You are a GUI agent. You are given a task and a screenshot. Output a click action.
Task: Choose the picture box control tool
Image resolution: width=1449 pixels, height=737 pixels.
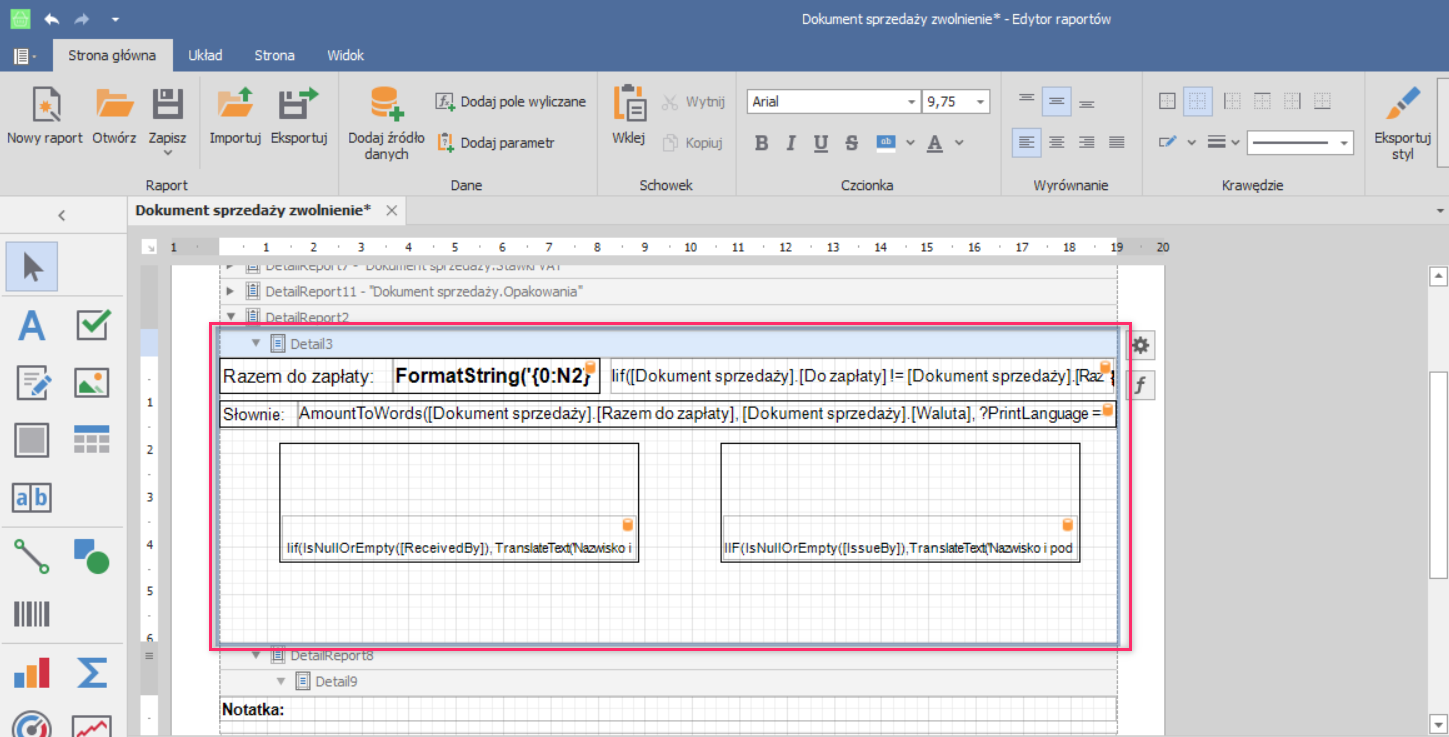coord(92,382)
